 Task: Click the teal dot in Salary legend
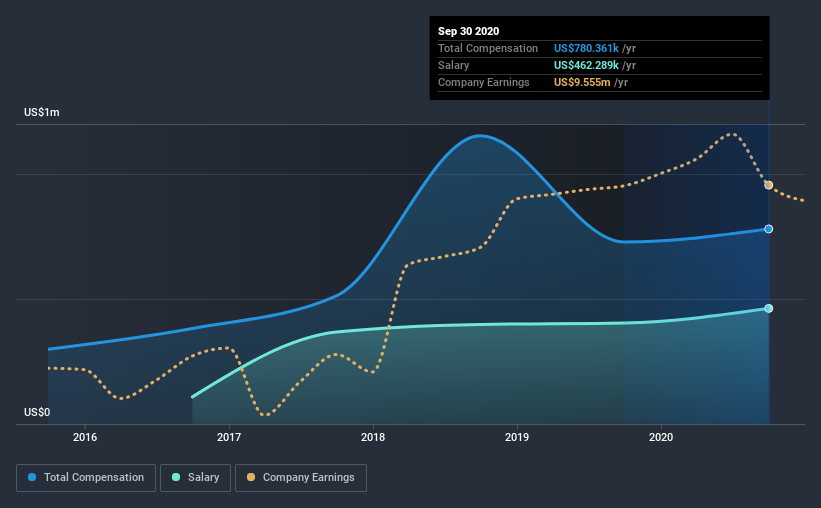click(x=176, y=477)
